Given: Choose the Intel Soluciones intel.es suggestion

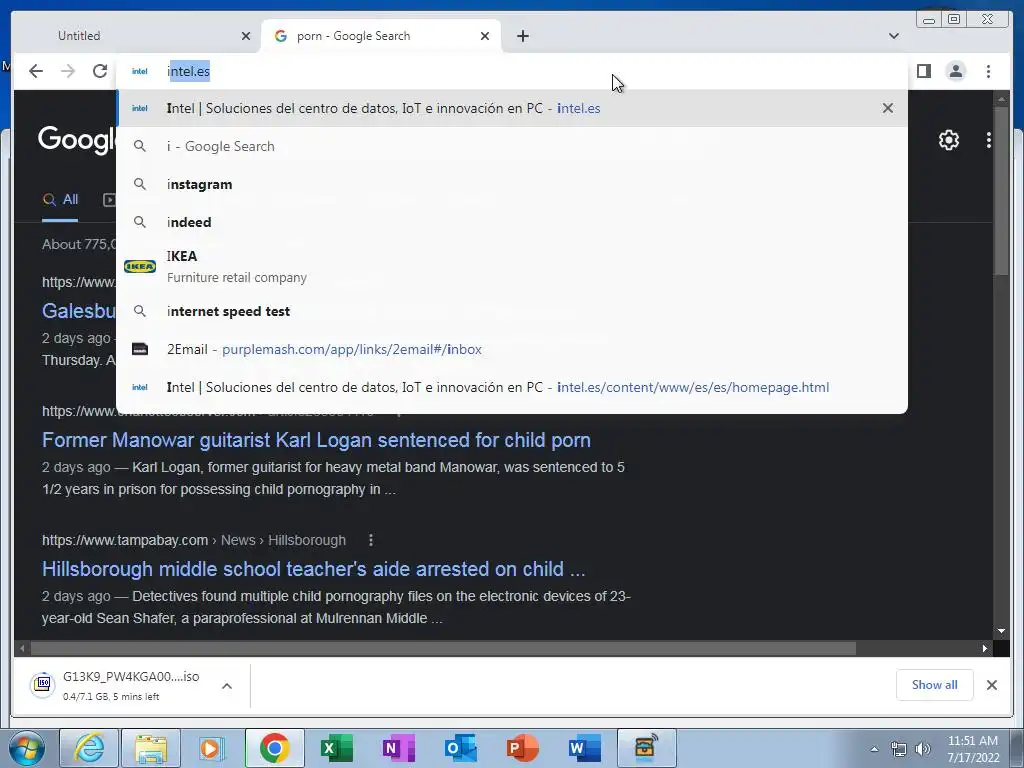Looking at the screenshot, I should 512,108.
